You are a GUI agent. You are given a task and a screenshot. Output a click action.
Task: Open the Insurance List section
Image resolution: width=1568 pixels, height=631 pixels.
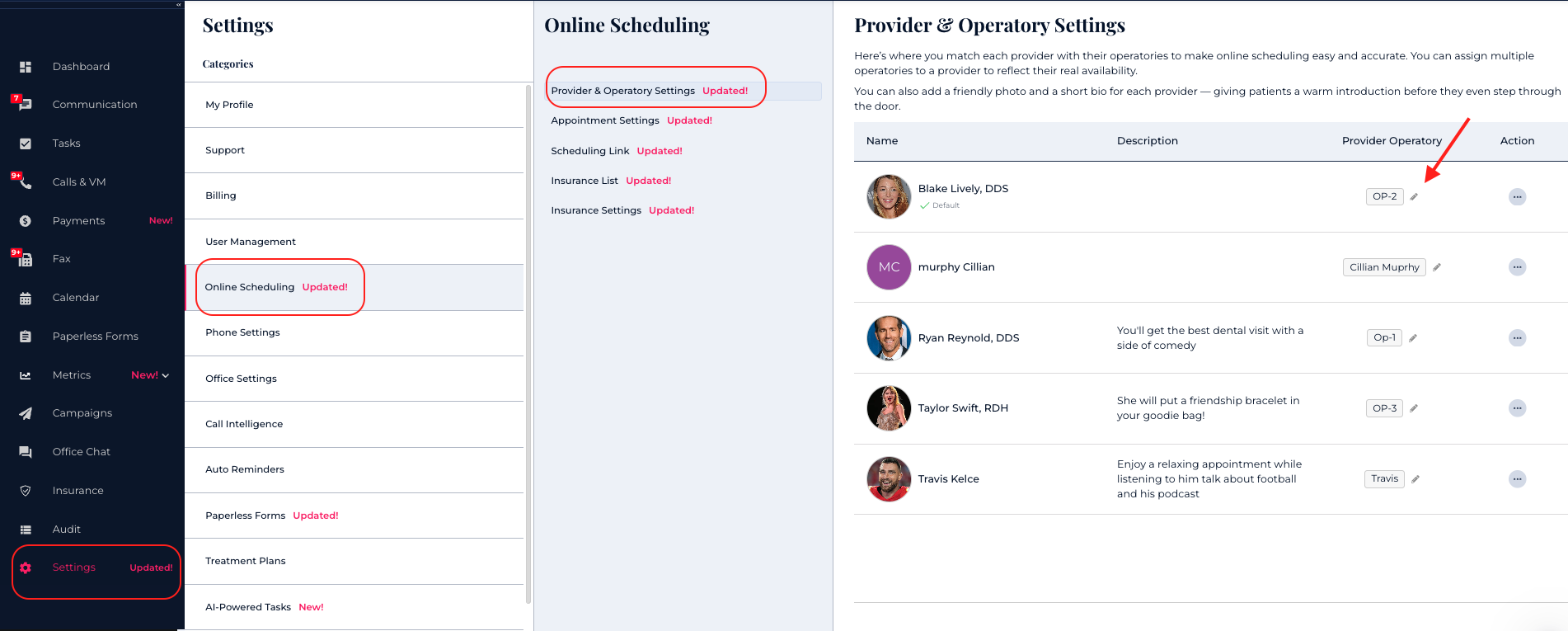pos(584,181)
